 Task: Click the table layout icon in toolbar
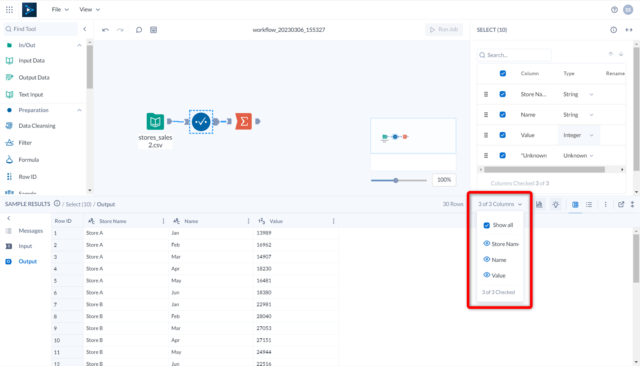click(x=153, y=30)
